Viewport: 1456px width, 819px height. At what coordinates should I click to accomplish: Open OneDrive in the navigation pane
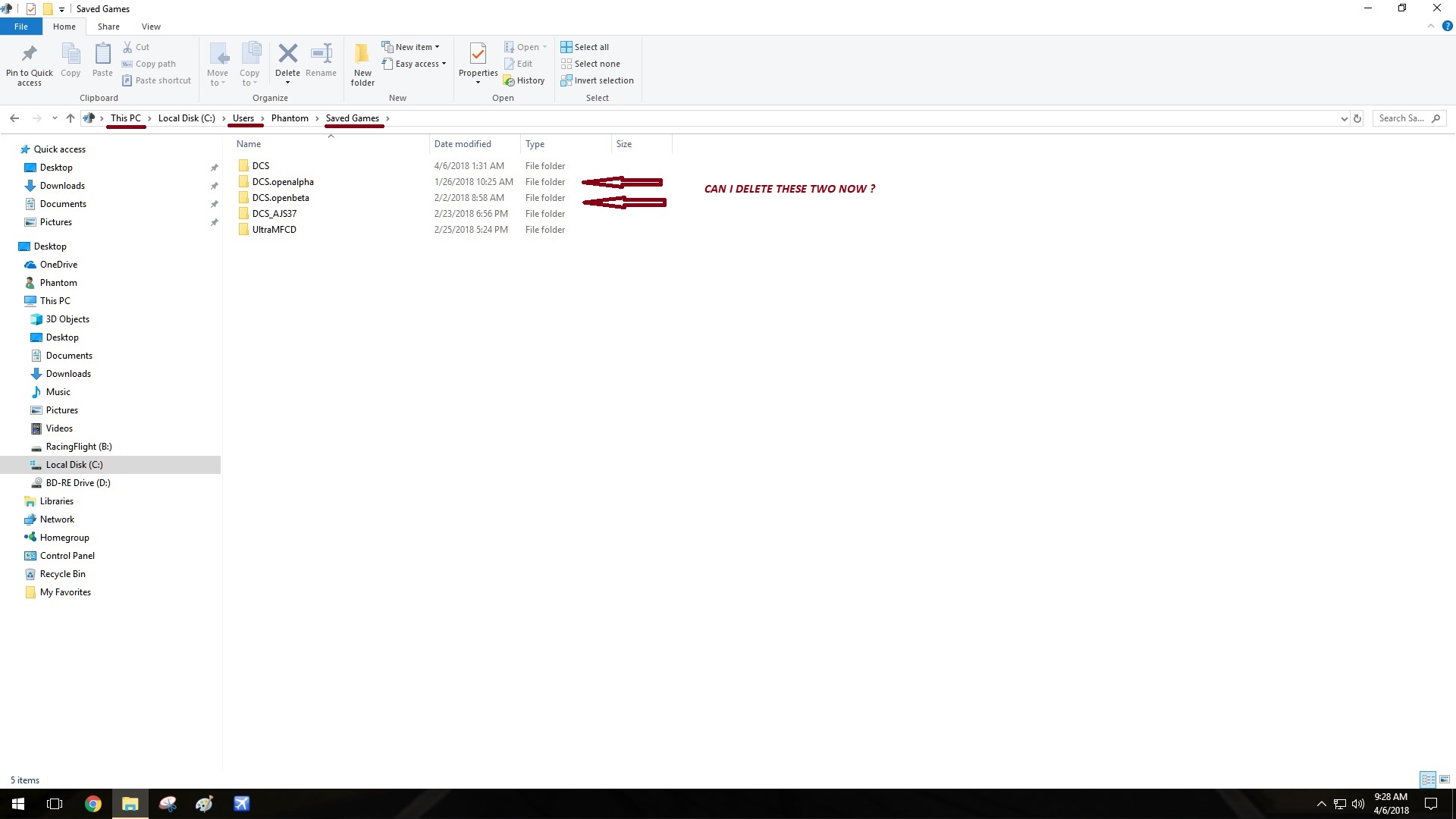point(58,265)
